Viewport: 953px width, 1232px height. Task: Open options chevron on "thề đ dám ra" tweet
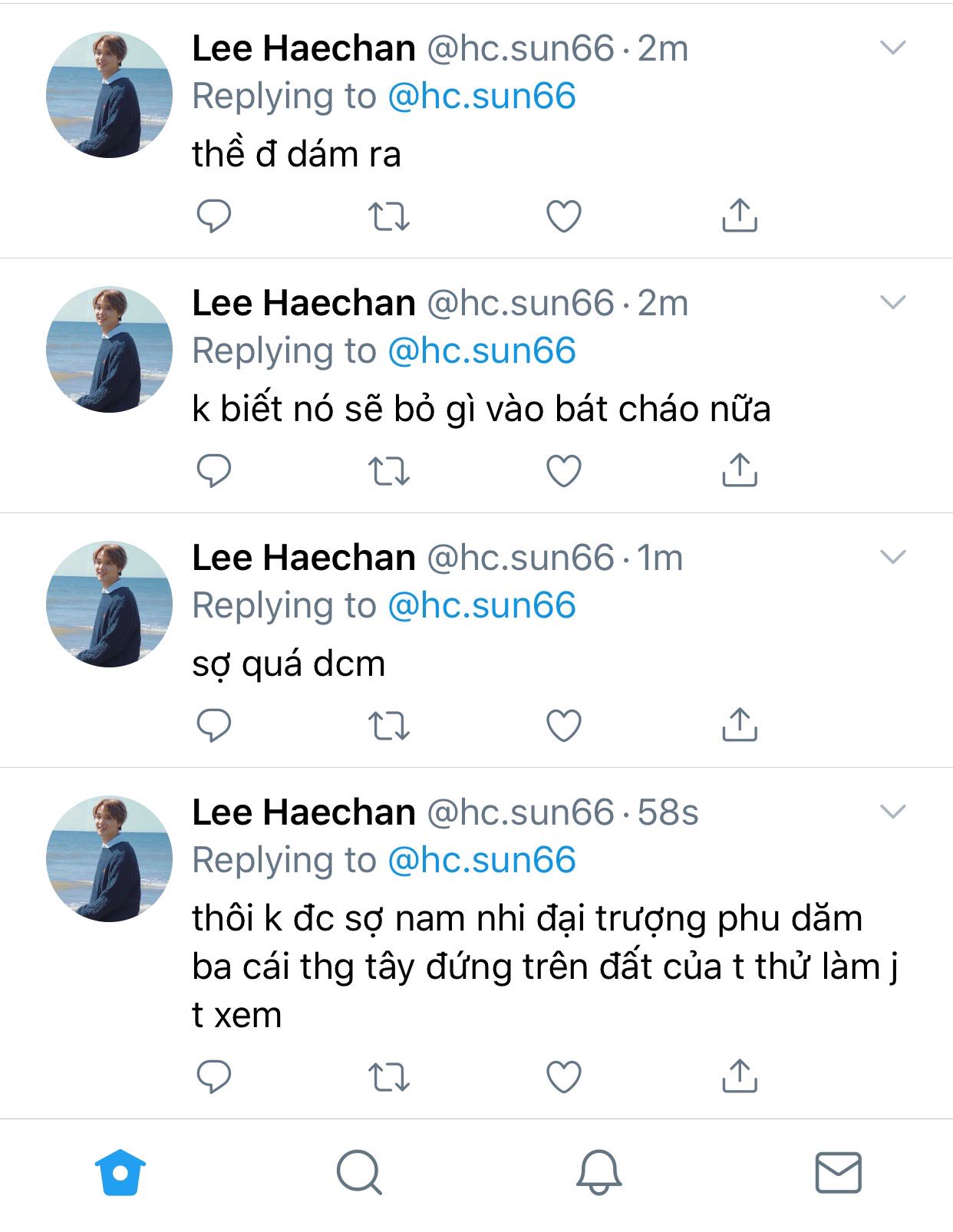click(893, 48)
